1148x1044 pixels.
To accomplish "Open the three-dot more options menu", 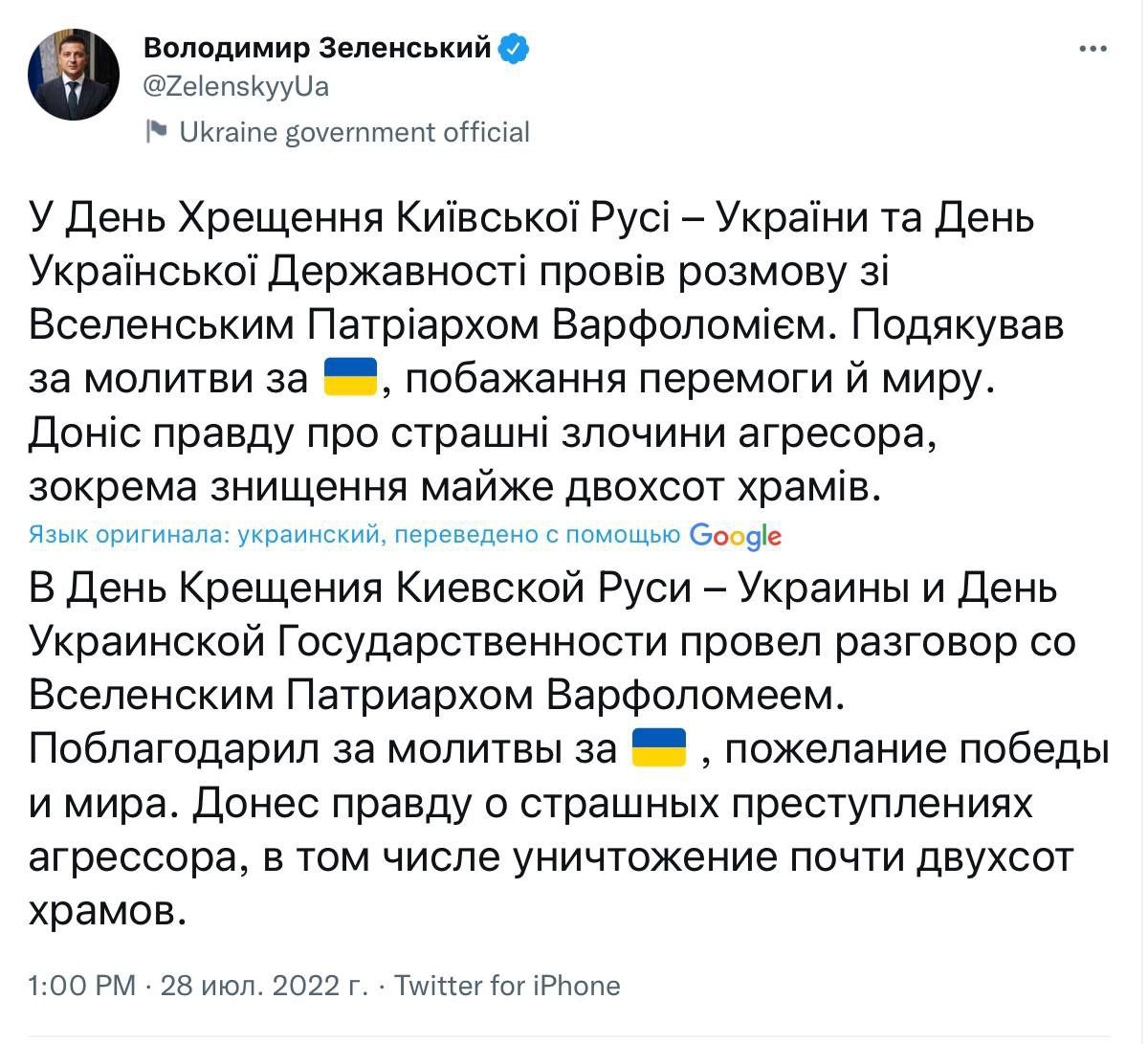I will [x=1093, y=49].
